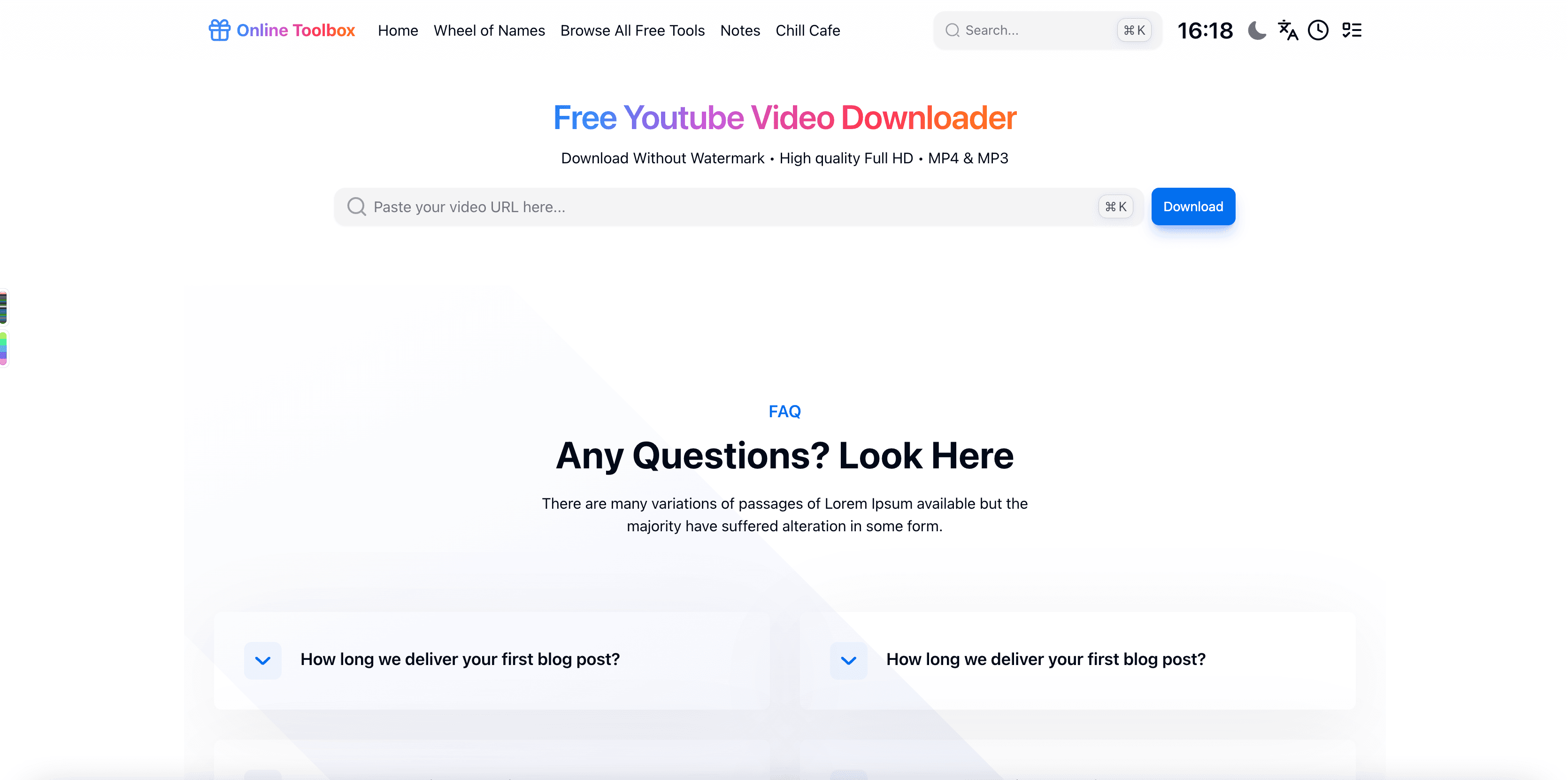Viewport: 1568px width, 780px height.
Task: Click the left 'How long we deliver' question text
Action: pyautogui.click(x=460, y=659)
